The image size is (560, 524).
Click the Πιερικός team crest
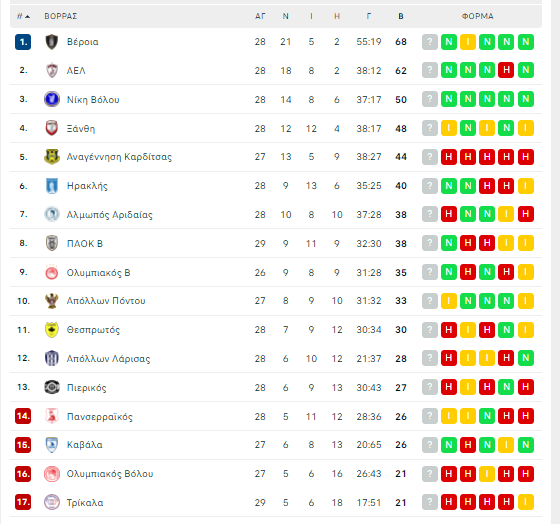[52, 387]
